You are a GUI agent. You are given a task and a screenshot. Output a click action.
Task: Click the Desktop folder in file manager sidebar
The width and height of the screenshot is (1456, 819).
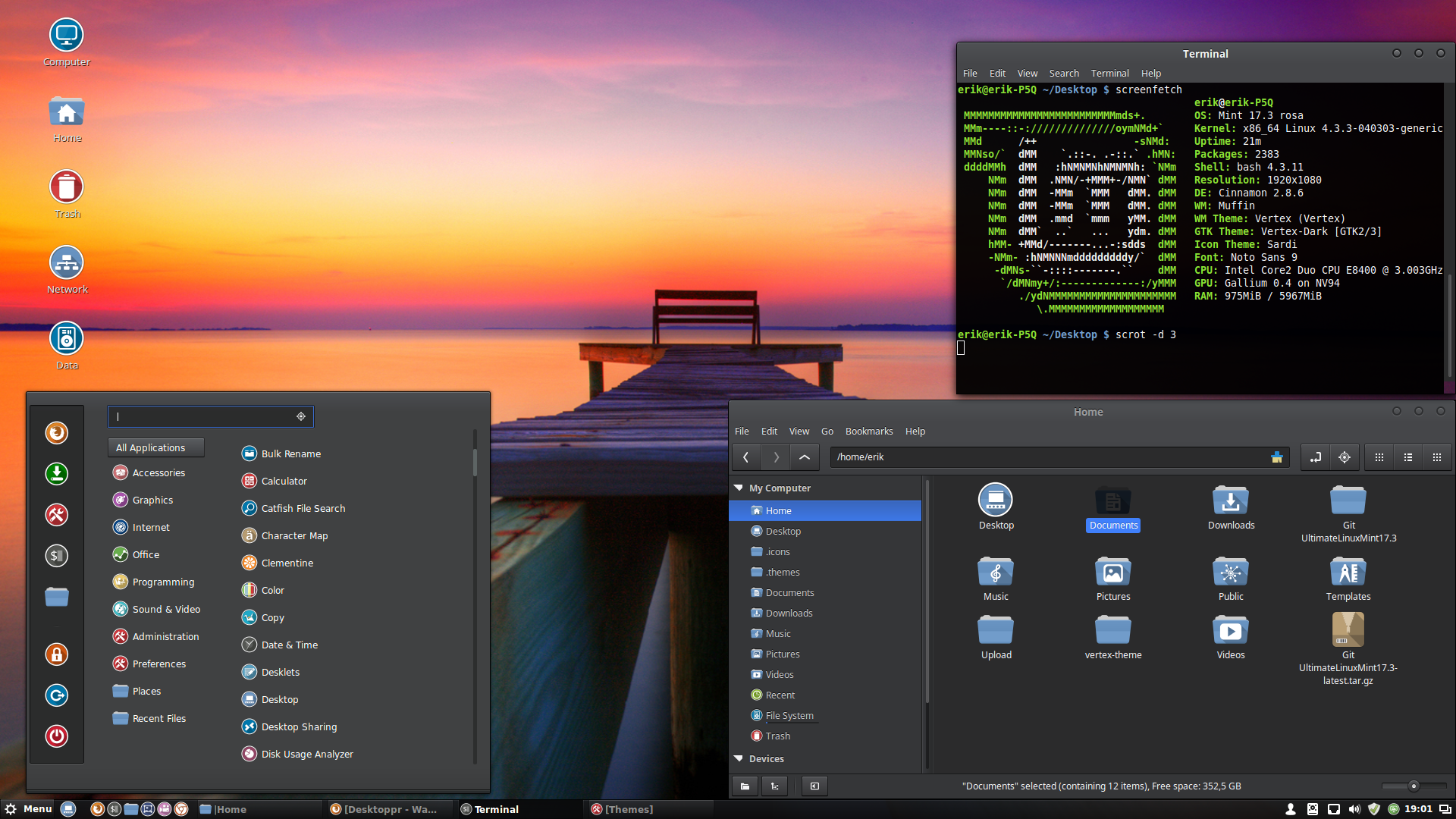click(x=783, y=531)
